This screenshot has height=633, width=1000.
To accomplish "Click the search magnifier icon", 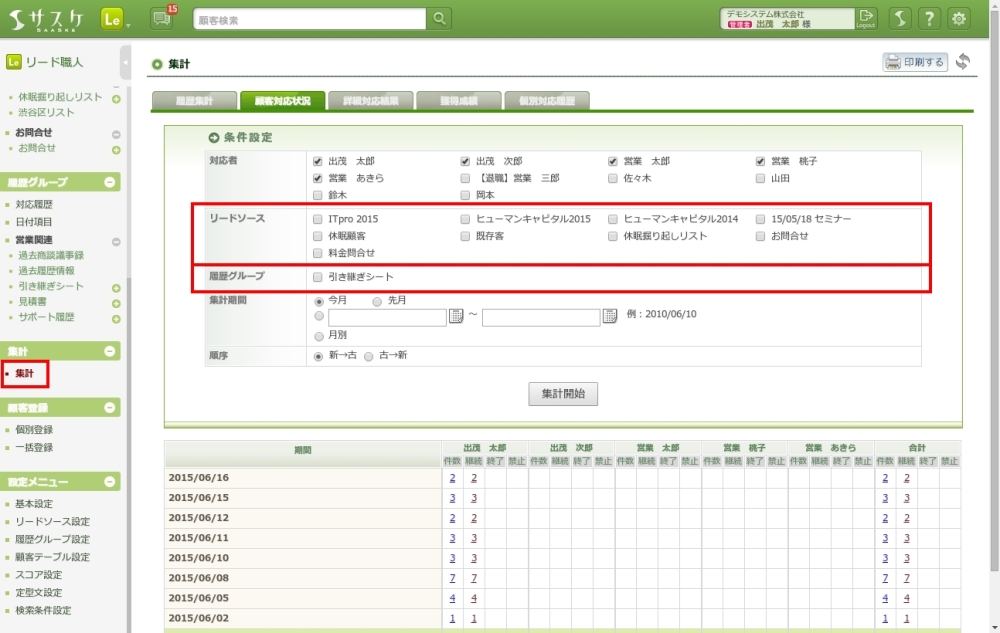I will [439, 19].
